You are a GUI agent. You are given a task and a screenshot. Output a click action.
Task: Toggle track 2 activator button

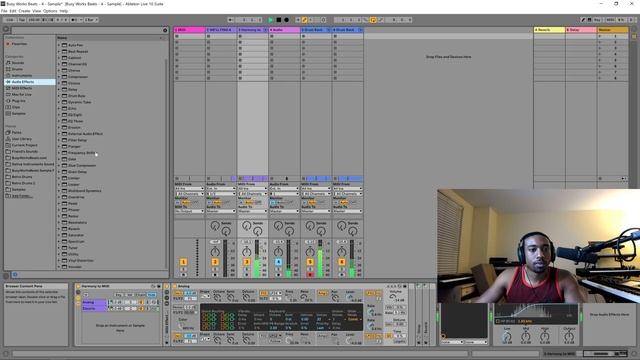click(x=215, y=262)
